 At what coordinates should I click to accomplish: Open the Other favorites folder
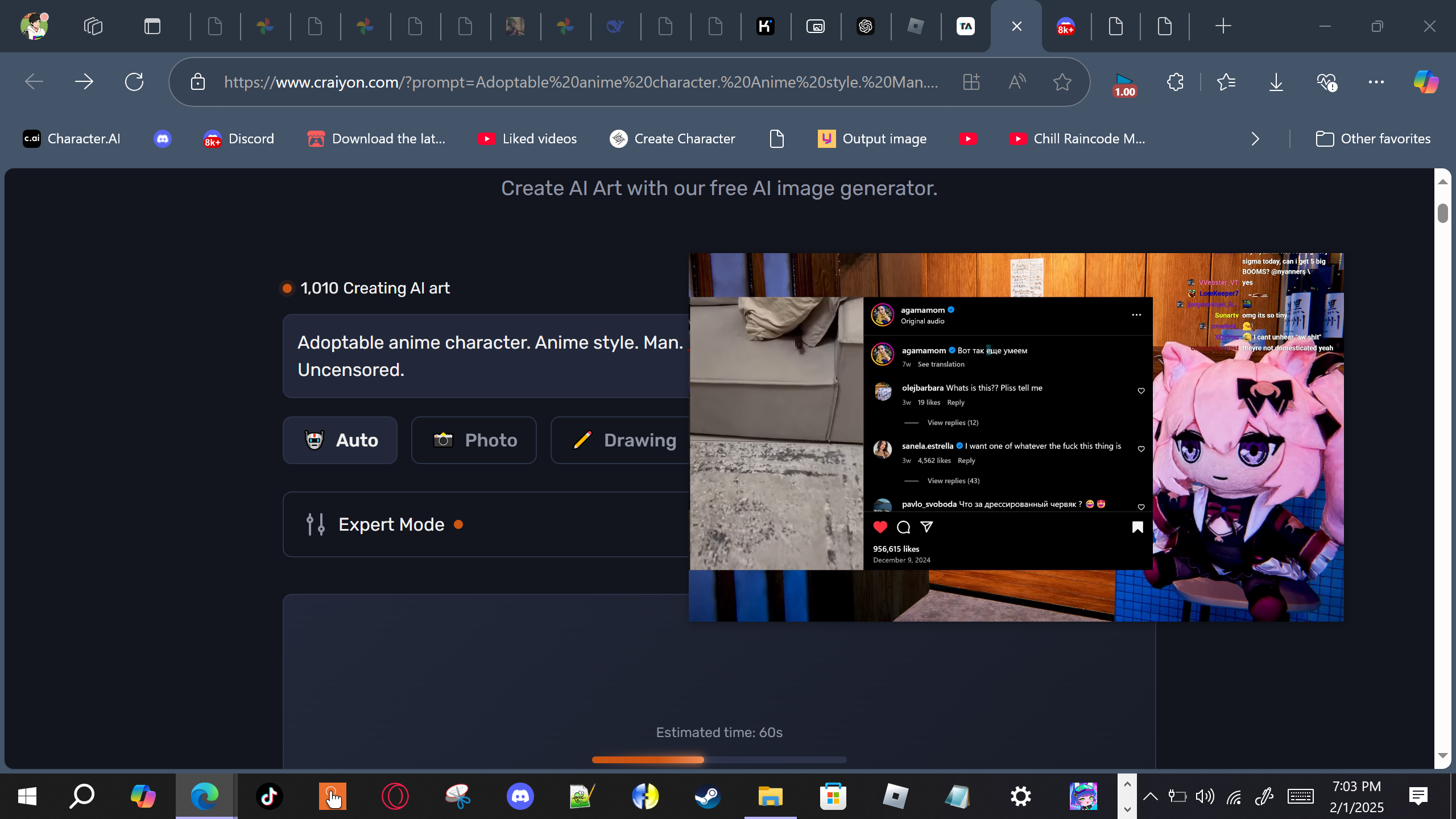(x=1373, y=139)
